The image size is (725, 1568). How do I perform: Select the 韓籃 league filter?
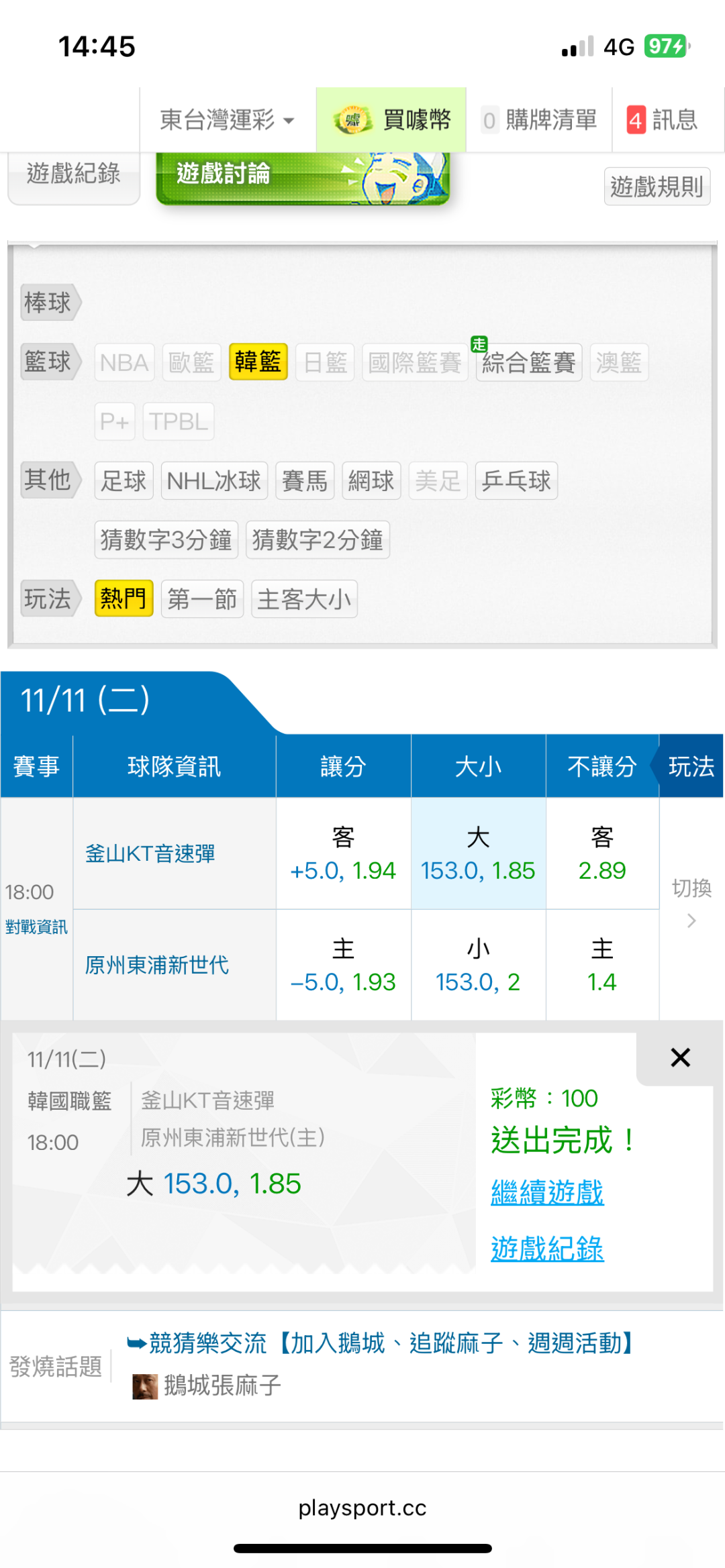coord(258,362)
